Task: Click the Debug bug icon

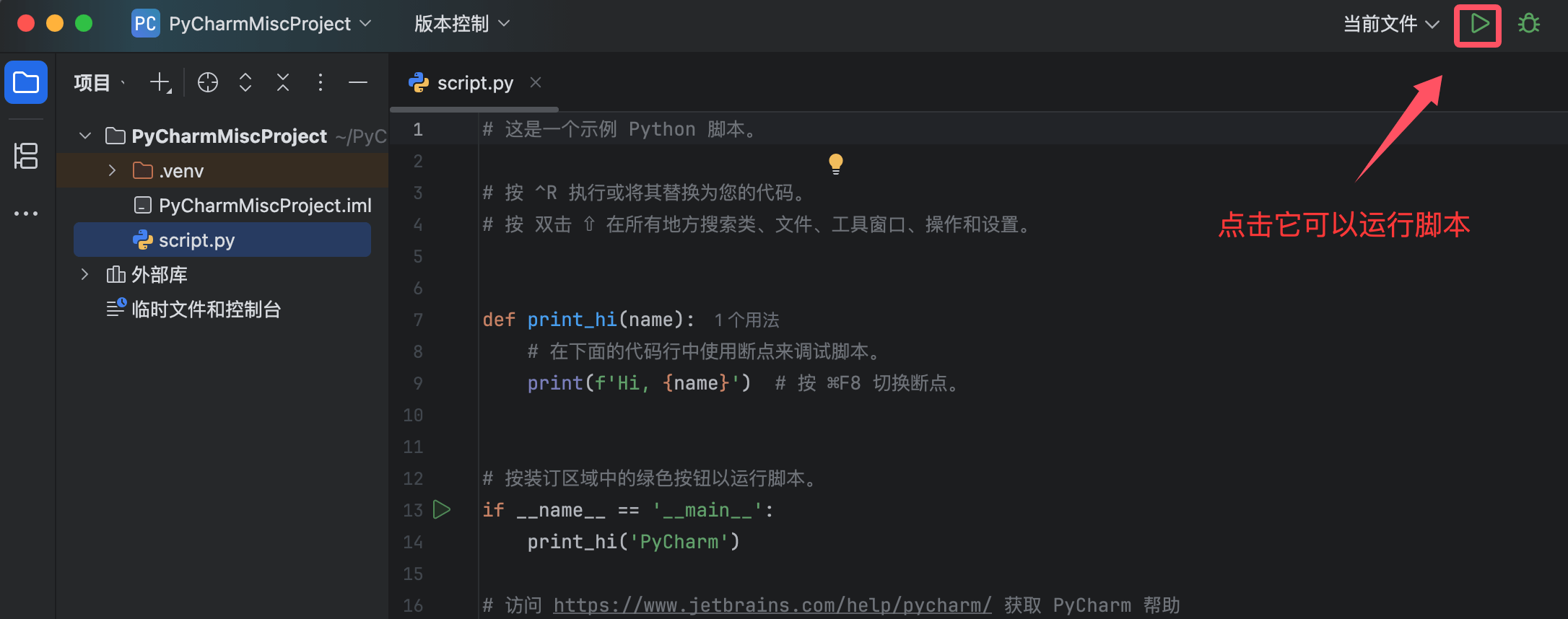Action: 1528,25
